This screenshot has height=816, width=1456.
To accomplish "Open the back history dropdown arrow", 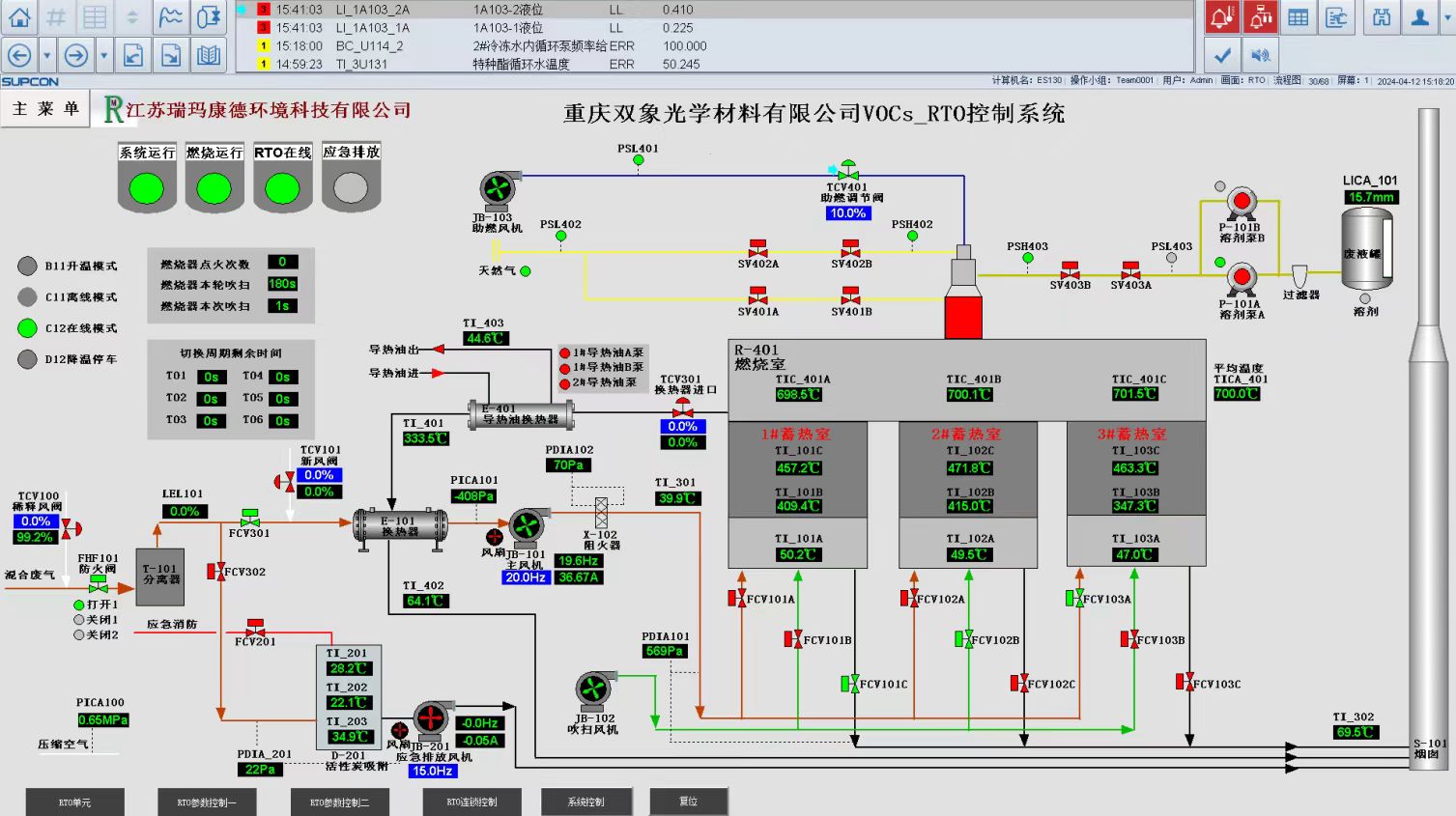I will [46, 55].
